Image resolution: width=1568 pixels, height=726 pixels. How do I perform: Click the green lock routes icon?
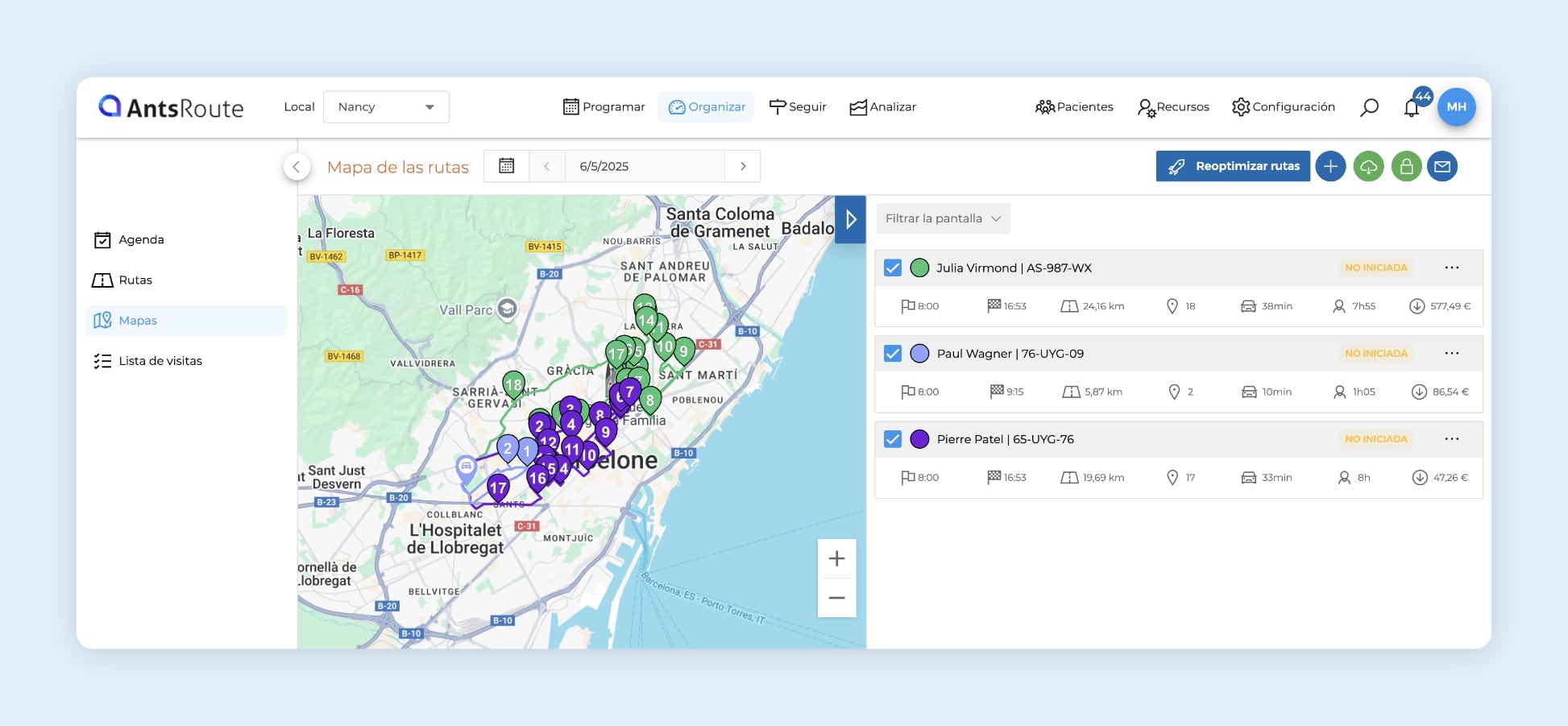pyautogui.click(x=1406, y=167)
